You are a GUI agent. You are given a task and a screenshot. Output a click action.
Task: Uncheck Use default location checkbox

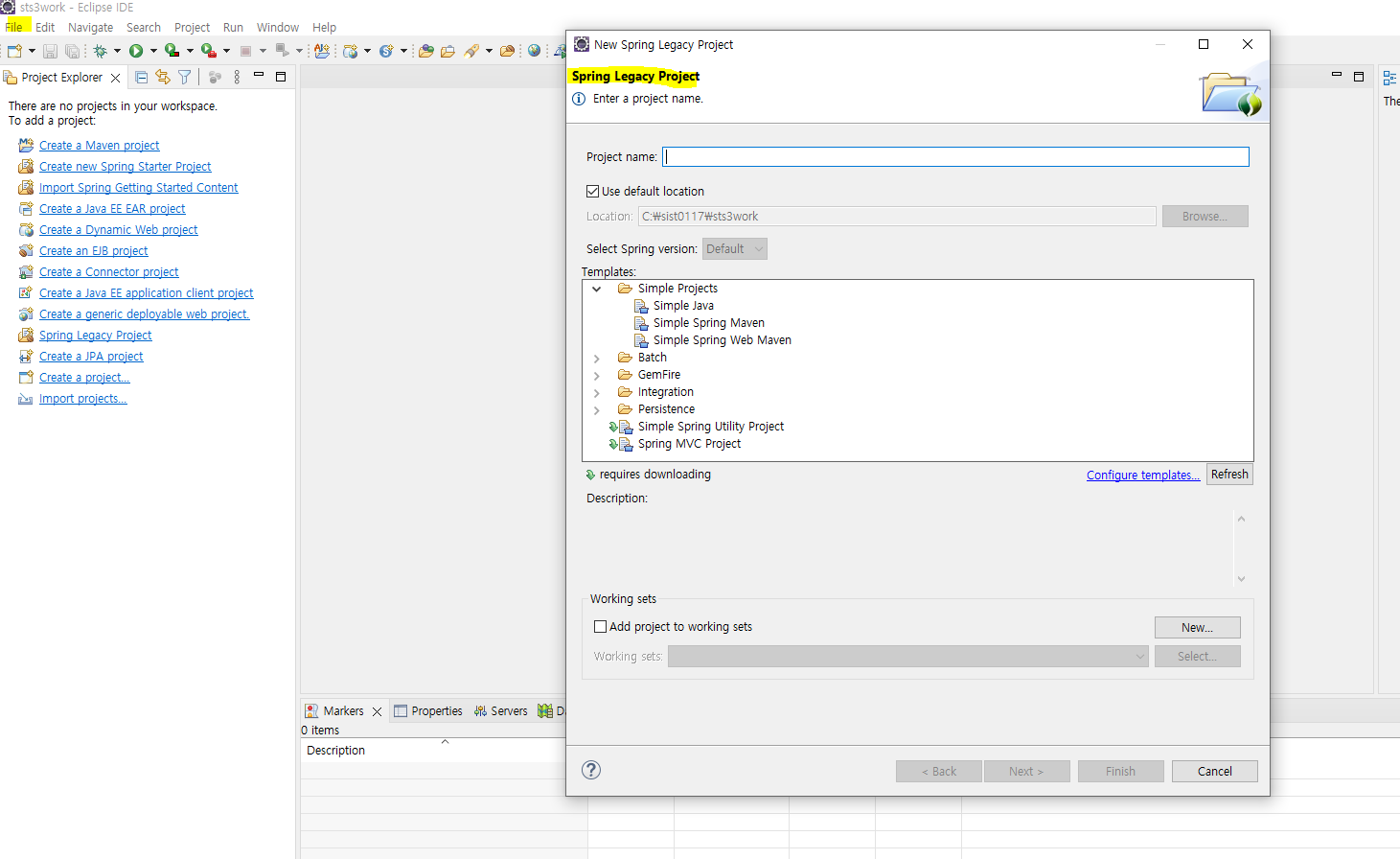pos(592,191)
